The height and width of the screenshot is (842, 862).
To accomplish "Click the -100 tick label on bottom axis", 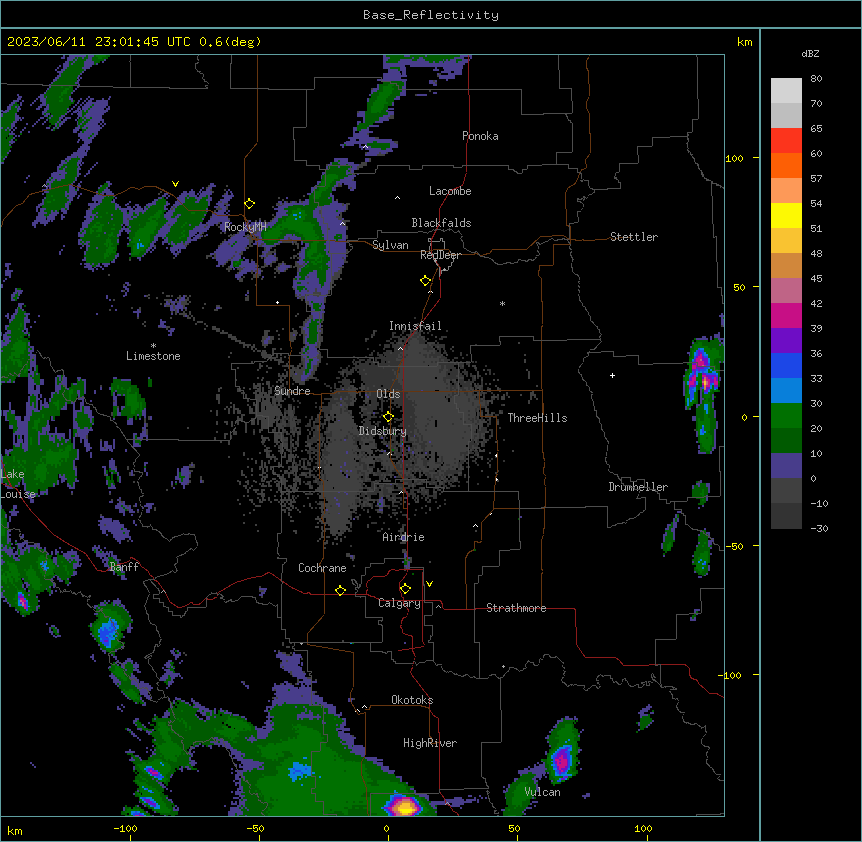I will 125,828.
